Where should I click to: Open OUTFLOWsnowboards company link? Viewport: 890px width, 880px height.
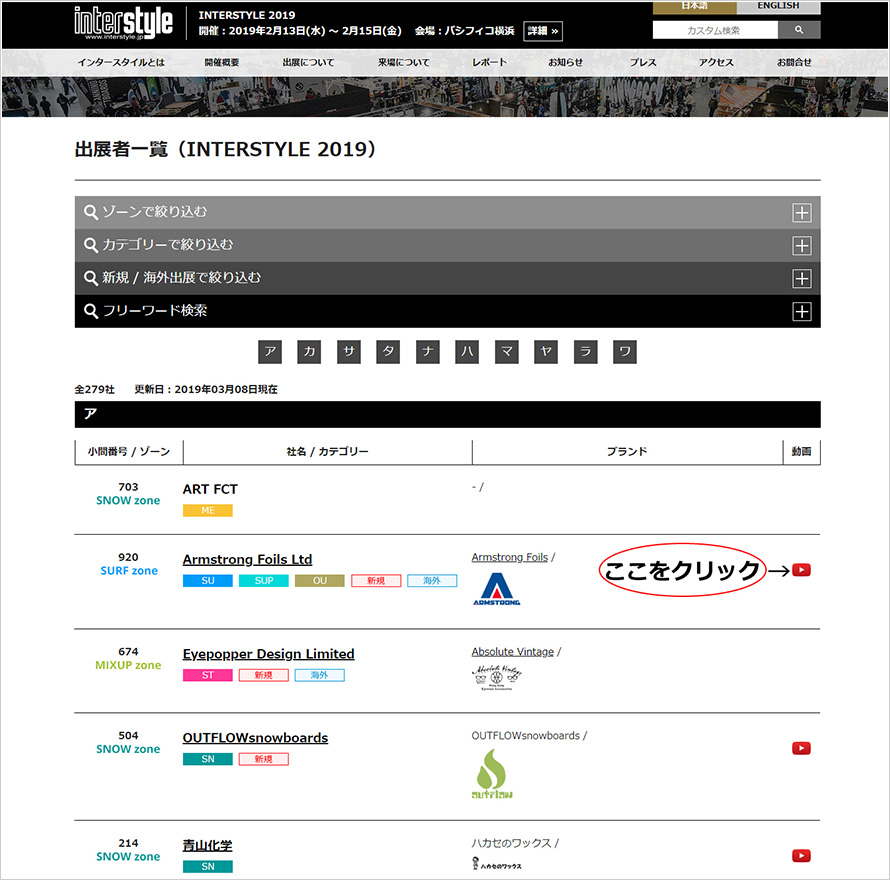pos(255,737)
